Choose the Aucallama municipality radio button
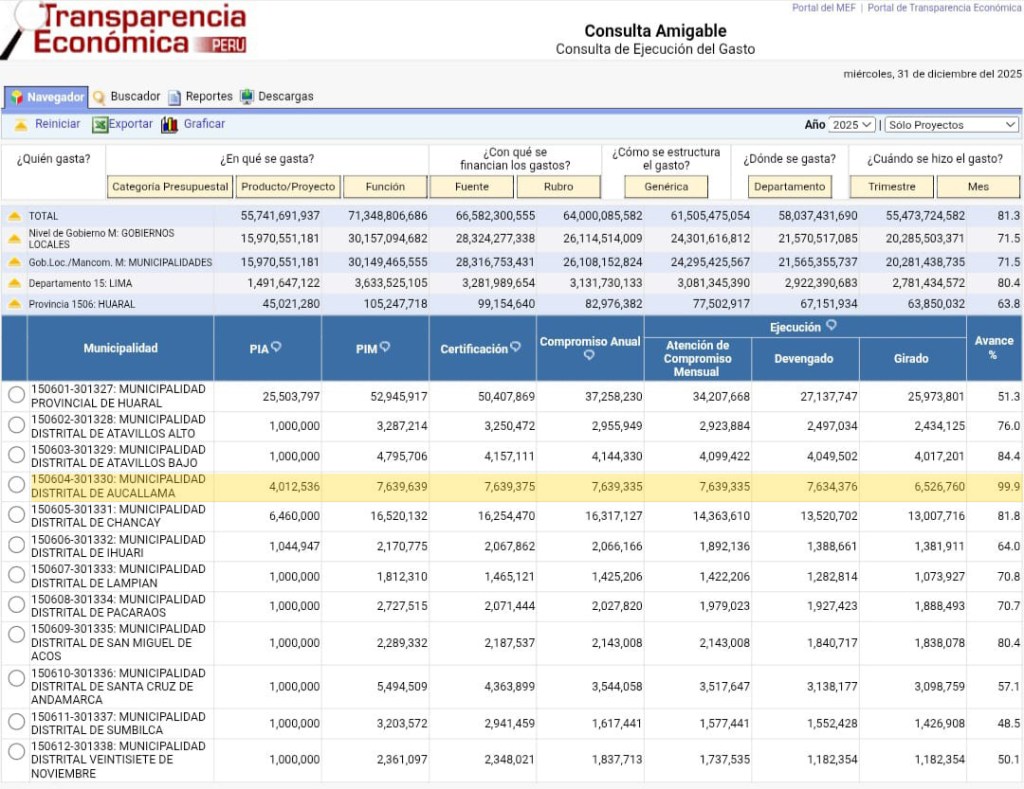Screen dimensions: 1024x789 16,485
